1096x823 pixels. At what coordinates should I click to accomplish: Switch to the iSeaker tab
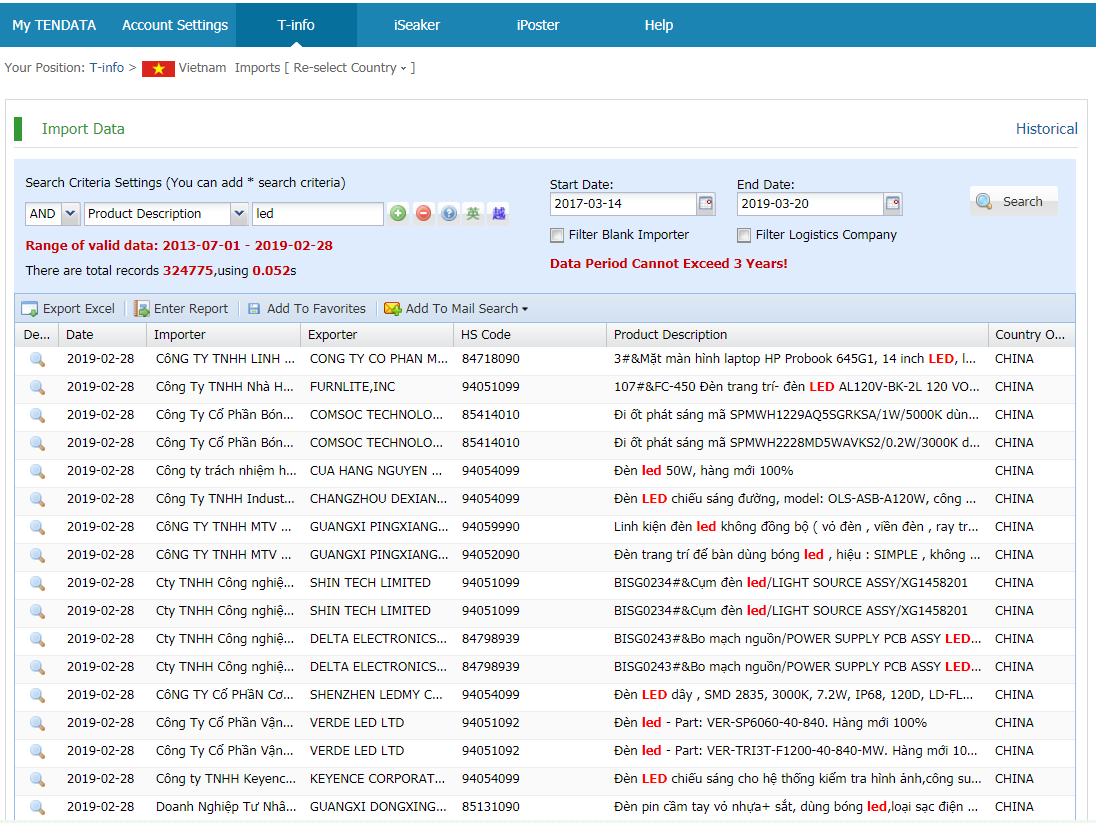point(417,25)
